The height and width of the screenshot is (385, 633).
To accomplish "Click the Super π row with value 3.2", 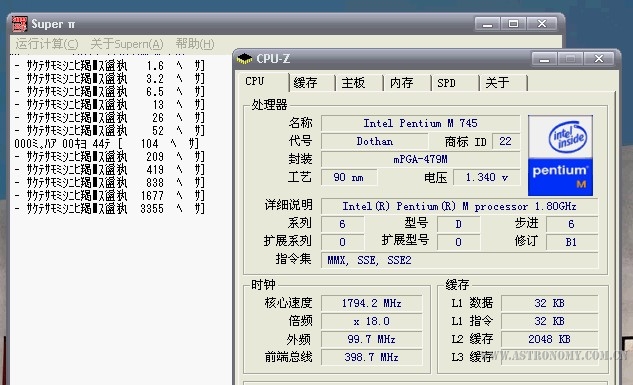I will (x=109, y=78).
